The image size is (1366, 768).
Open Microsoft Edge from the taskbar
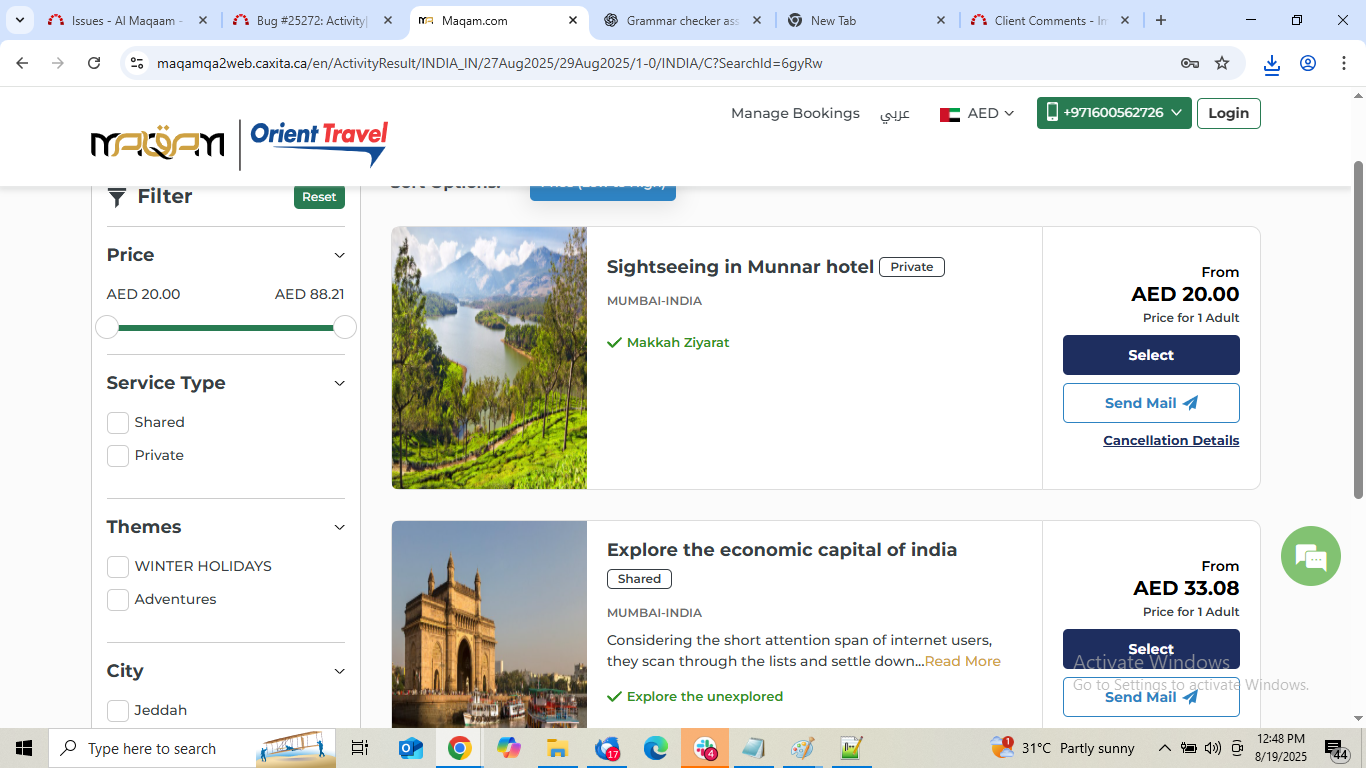[655, 748]
